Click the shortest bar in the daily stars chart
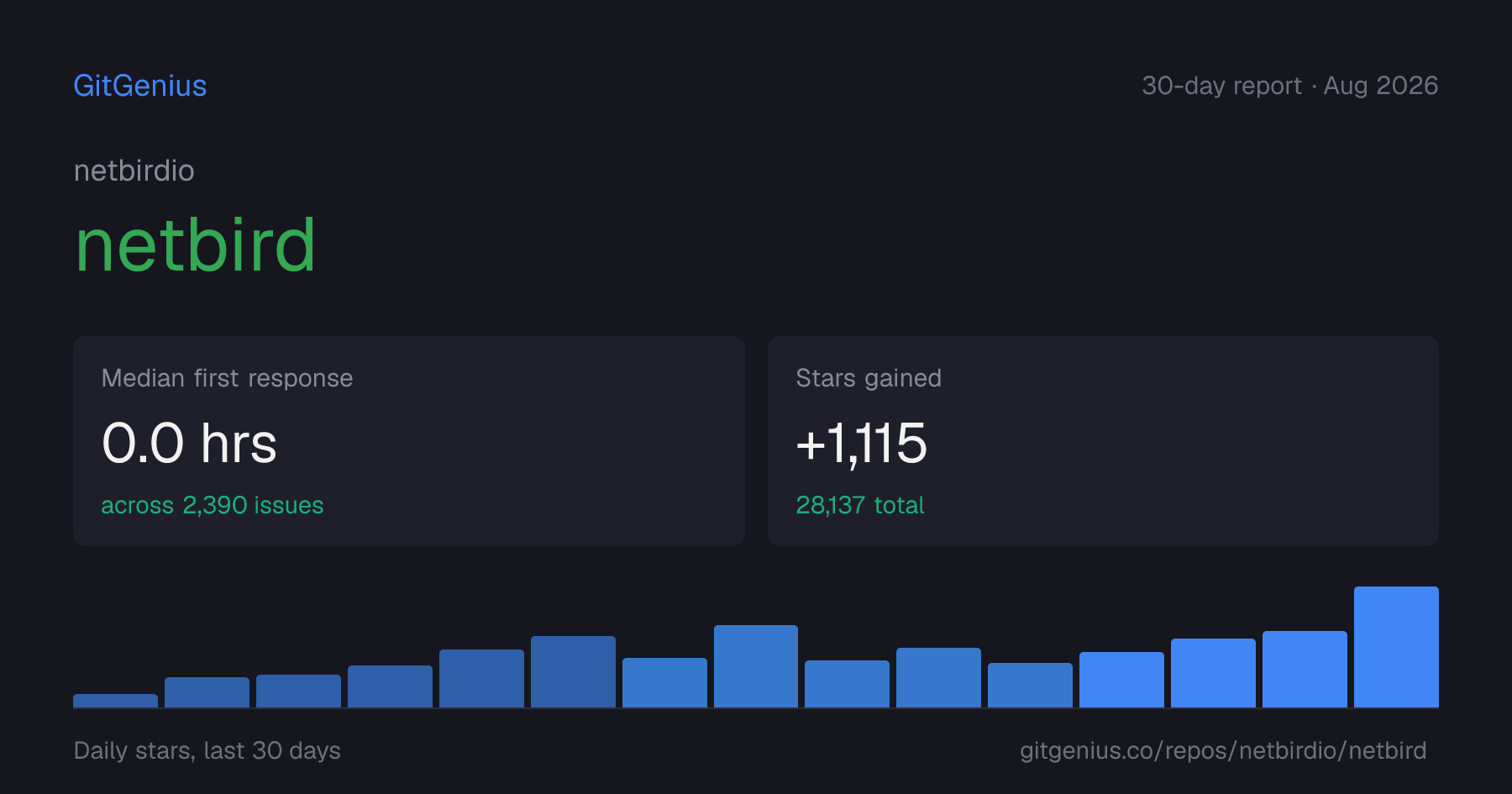Image resolution: width=1512 pixels, height=794 pixels. [115, 701]
